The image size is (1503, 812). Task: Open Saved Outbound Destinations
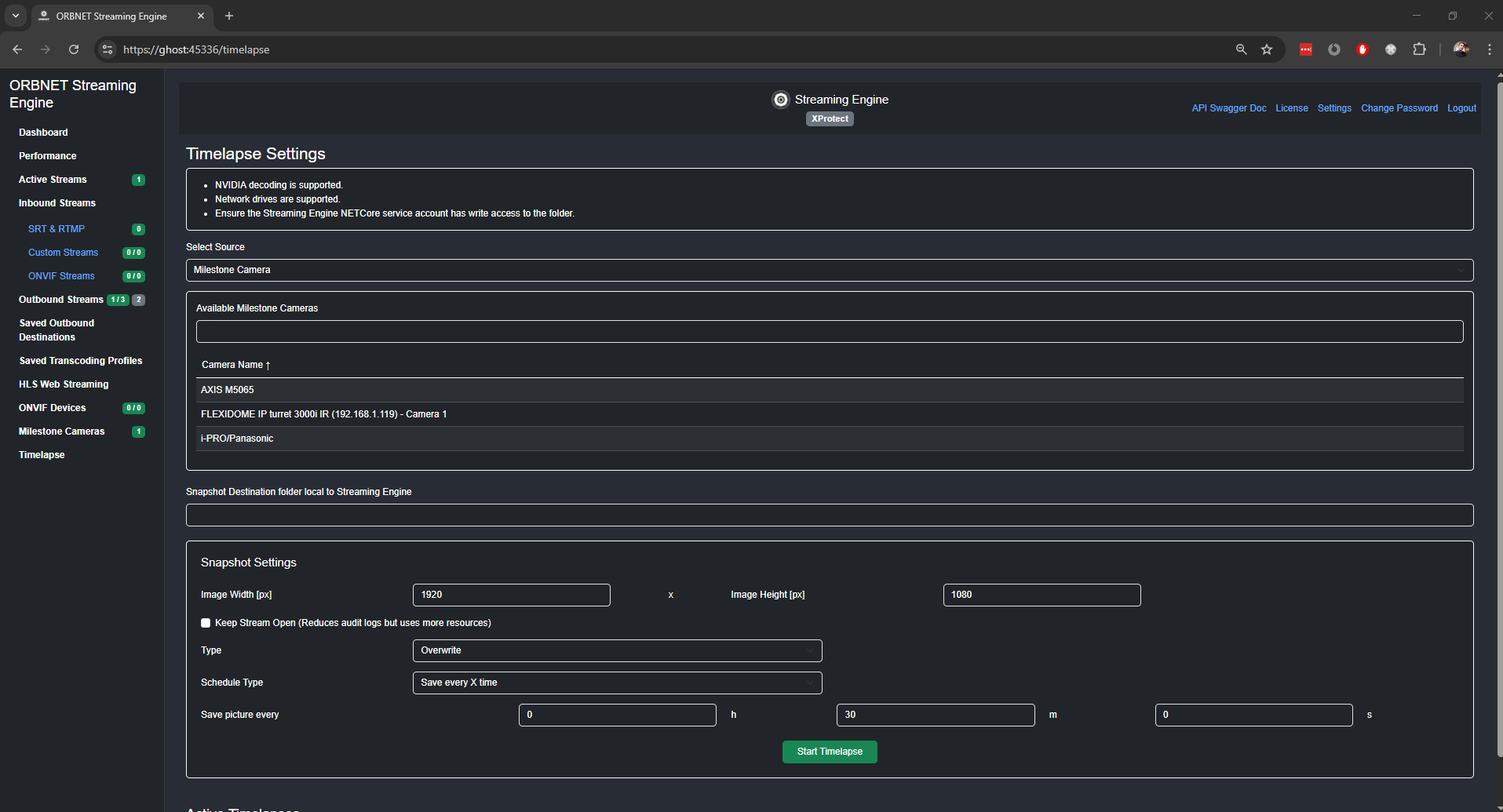(57, 330)
